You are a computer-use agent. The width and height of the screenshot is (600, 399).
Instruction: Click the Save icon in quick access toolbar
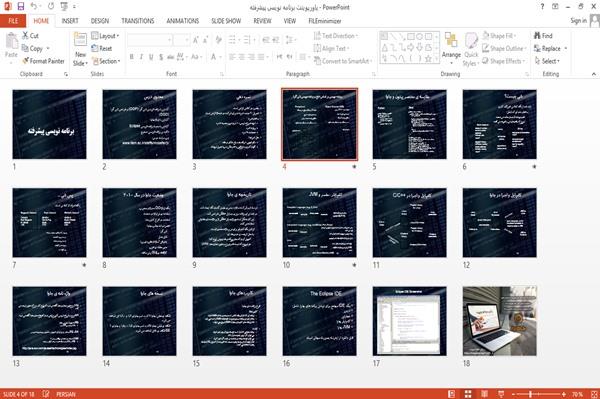pyautogui.click(x=21, y=6)
